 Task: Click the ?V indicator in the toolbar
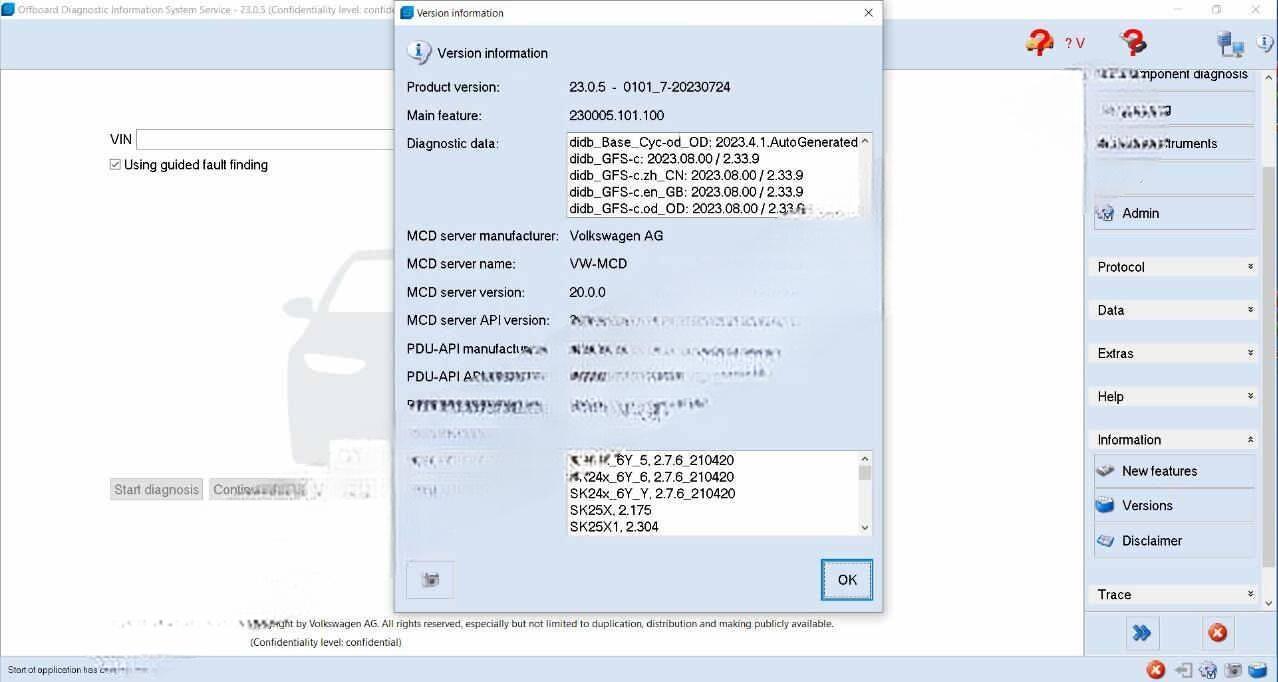(x=1075, y=43)
